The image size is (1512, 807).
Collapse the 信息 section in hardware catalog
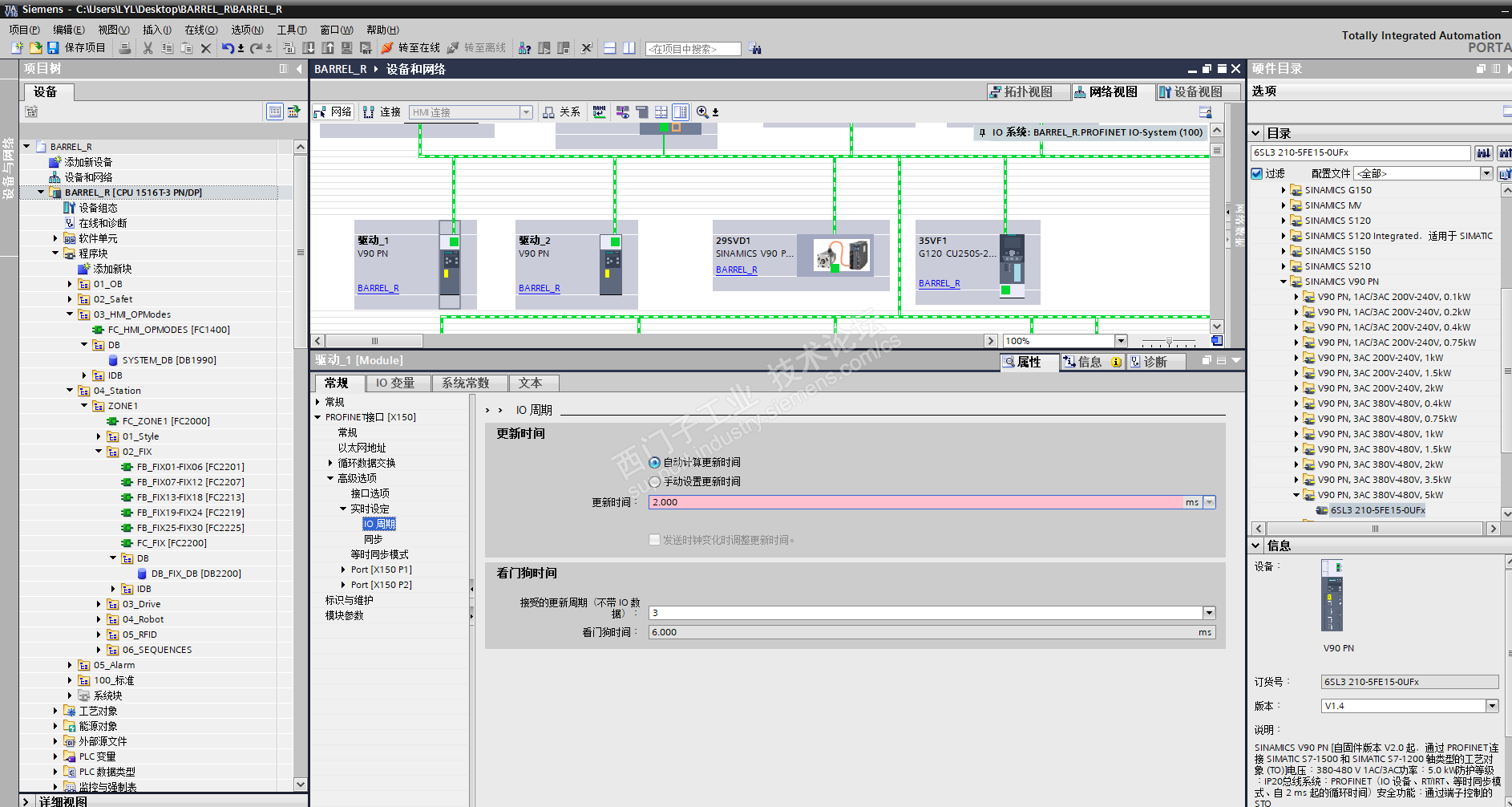(1256, 545)
